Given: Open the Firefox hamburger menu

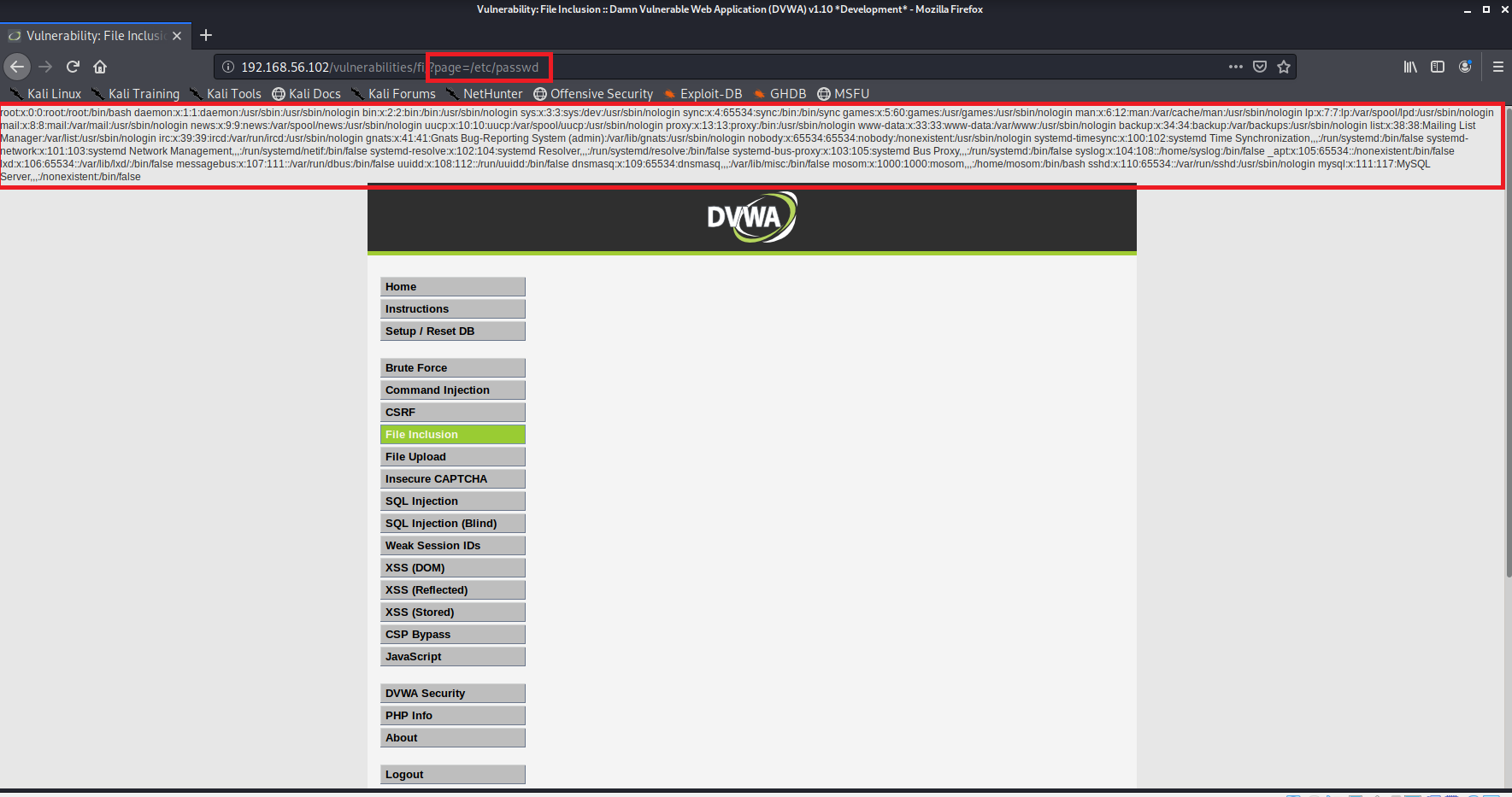Looking at the screenshot, I should [x=1498, y=67].
